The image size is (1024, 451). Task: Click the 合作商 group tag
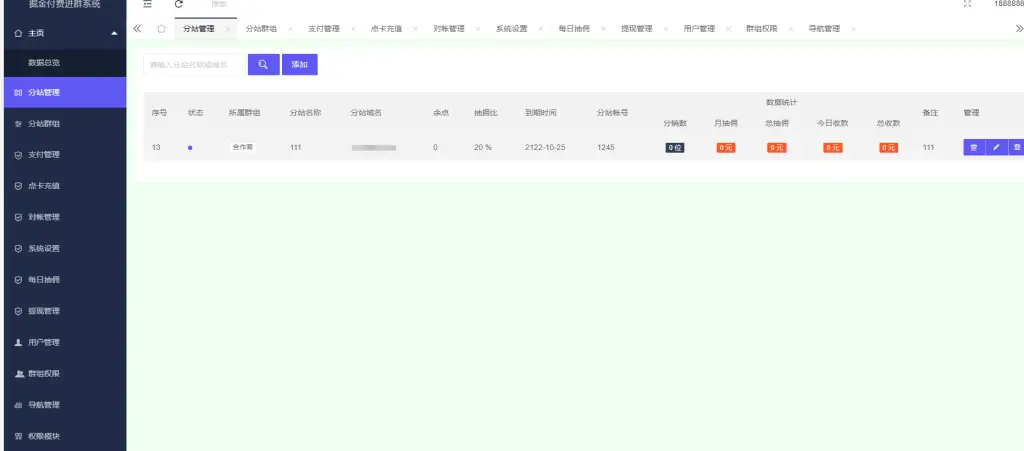click(x=242, y=148)
